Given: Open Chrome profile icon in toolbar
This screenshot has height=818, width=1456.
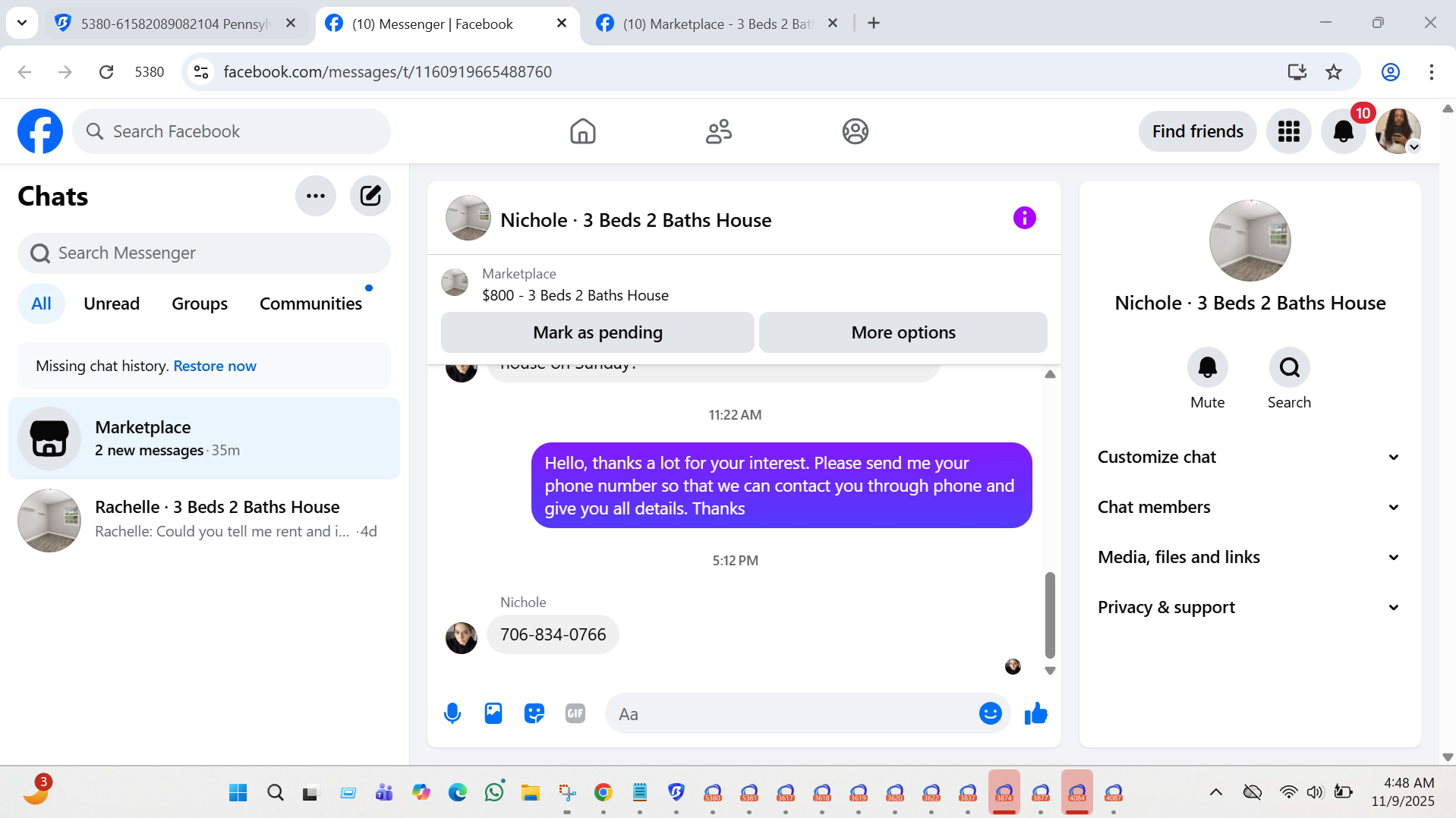Looking at the screenshot, I should pos(1390,72).
